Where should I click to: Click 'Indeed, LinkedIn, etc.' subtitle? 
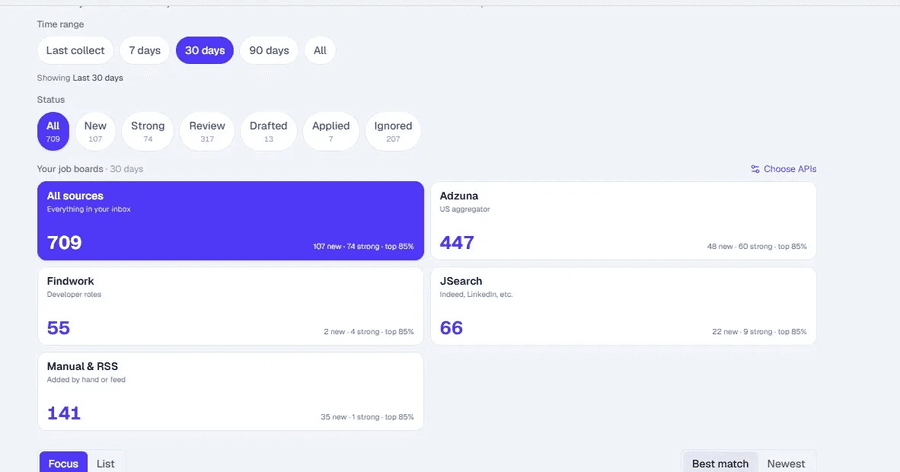[x=476, y=295]
